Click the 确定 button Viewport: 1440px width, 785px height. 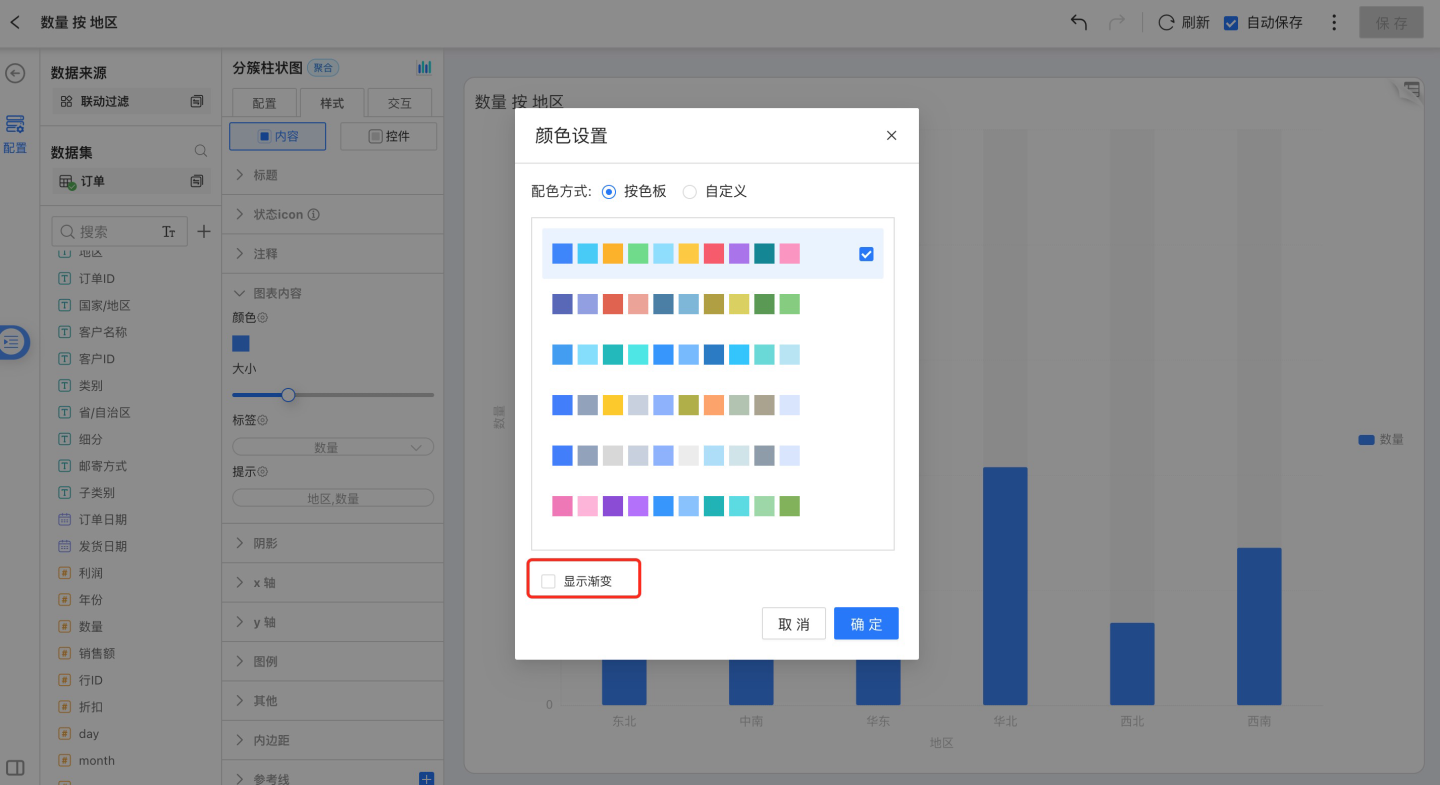866,624
